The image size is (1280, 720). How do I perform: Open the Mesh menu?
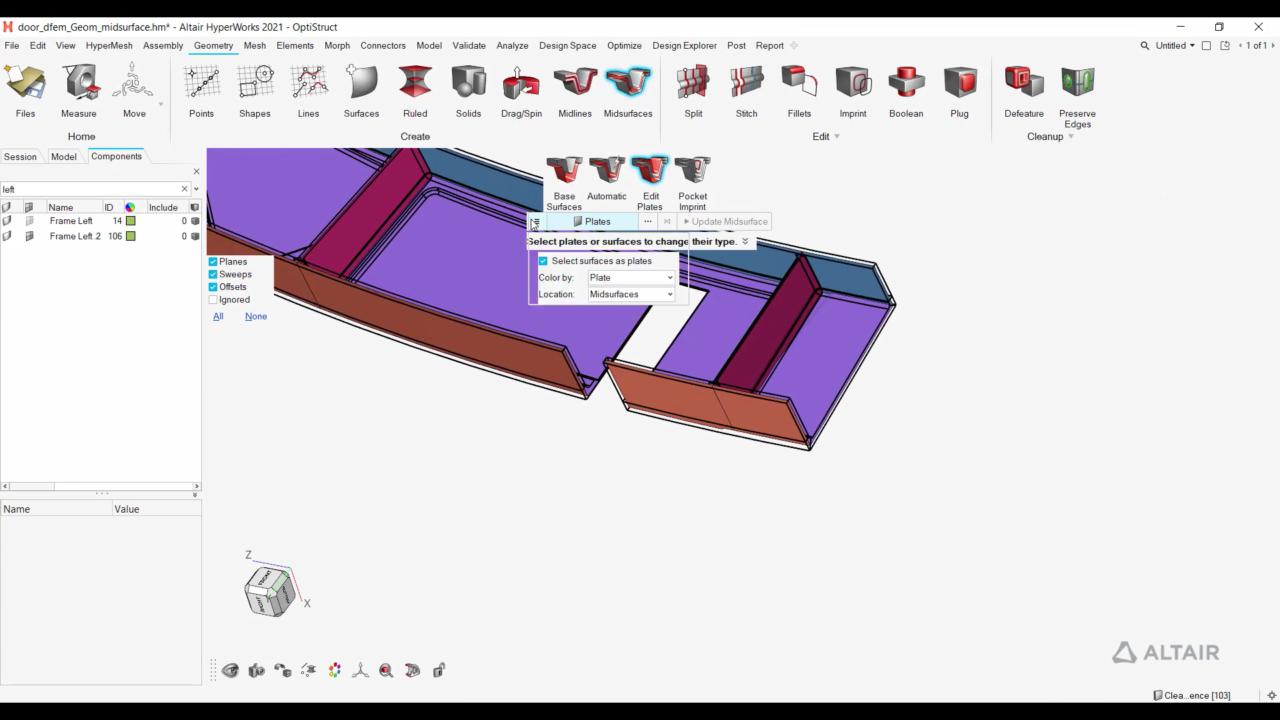(255, 46)
